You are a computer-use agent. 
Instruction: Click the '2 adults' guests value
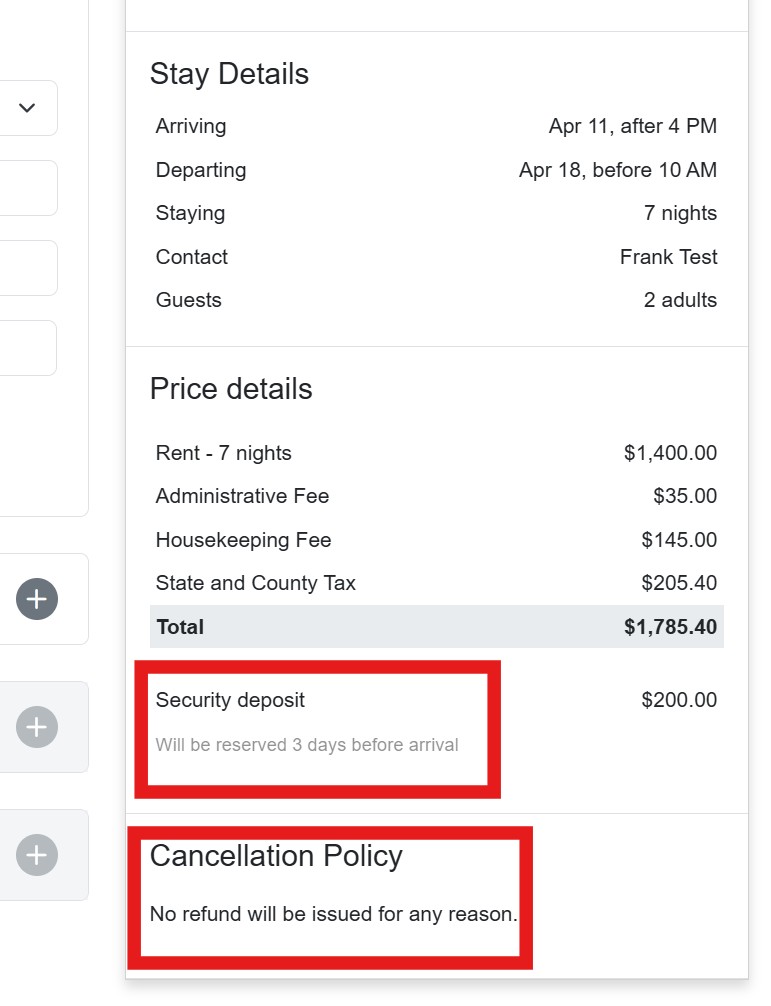[680, 300]
